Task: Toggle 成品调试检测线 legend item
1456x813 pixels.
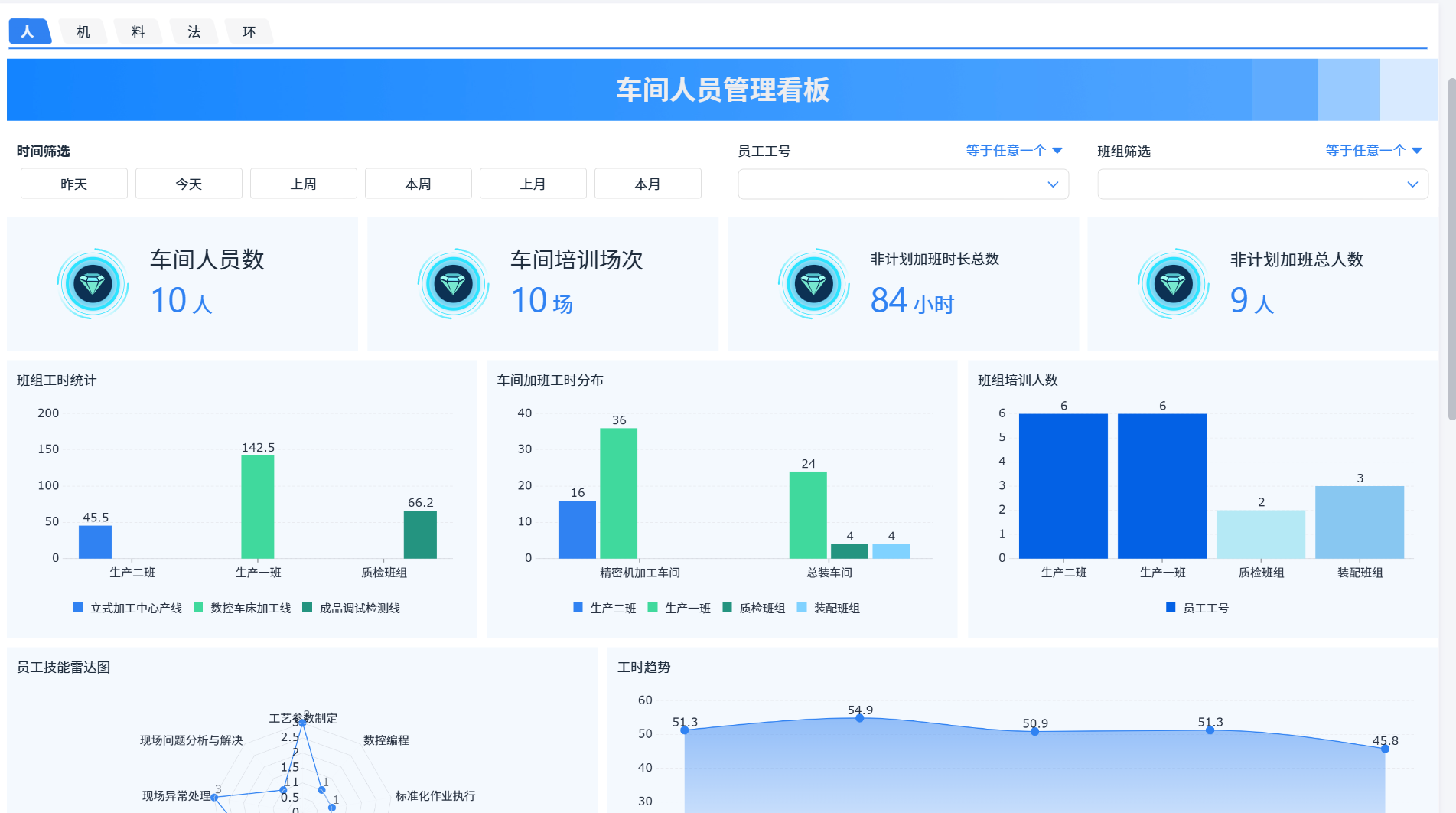Action: point(351,608)
